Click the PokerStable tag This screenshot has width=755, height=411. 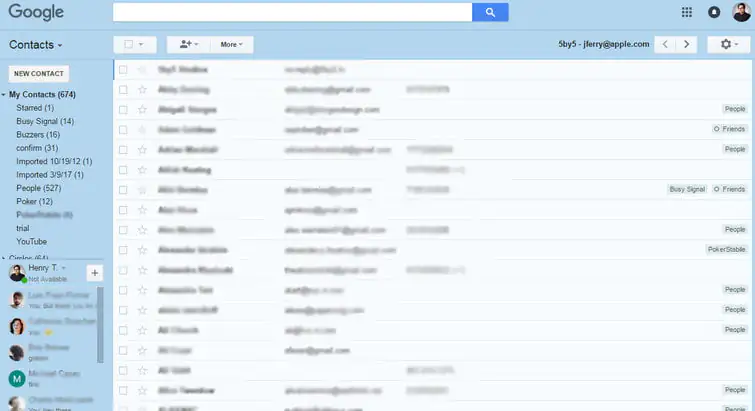pyautogui.click(x=726, y=249)
